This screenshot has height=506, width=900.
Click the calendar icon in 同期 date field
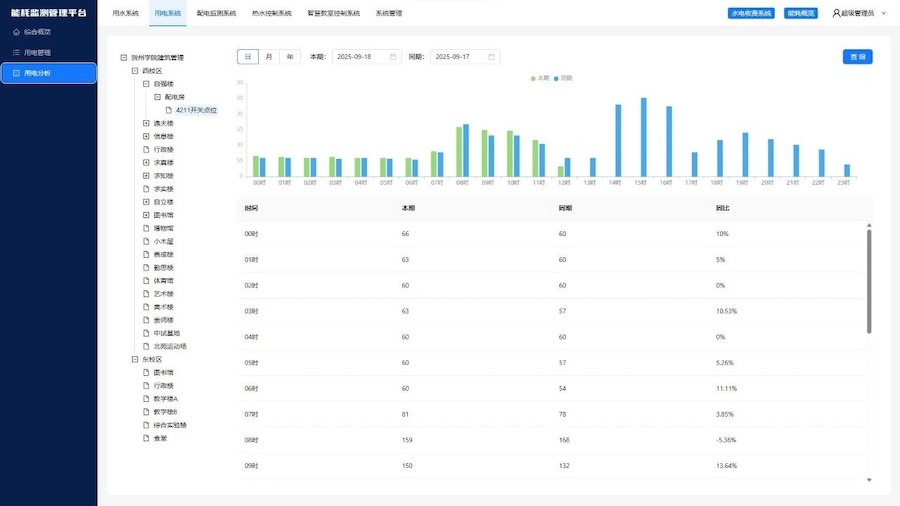coord(491,57)
